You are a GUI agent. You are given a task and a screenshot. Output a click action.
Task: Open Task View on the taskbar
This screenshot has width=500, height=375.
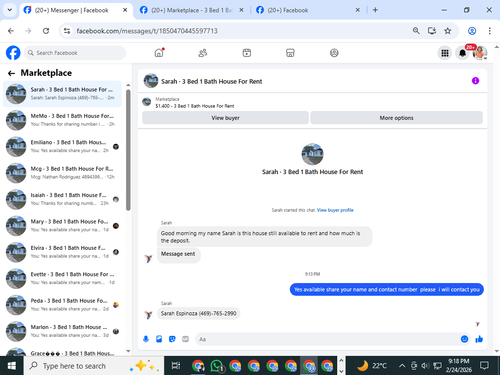point(176,366)
